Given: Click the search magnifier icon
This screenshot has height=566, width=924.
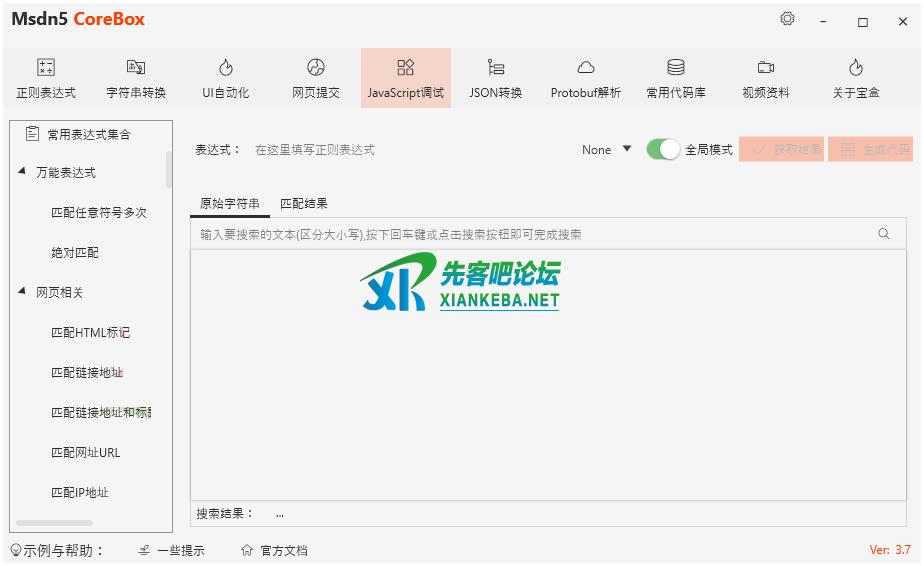Looking at the screenshot, I should coord(883,234).
